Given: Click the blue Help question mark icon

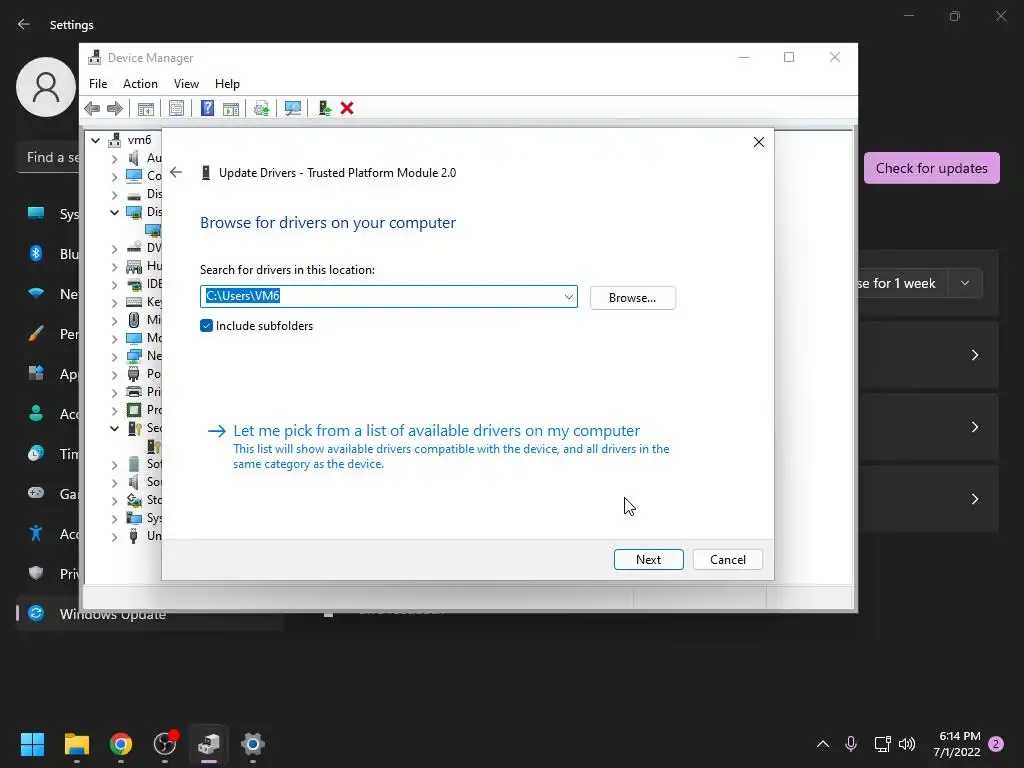Looking at the screenshot, I should point(207,108).
